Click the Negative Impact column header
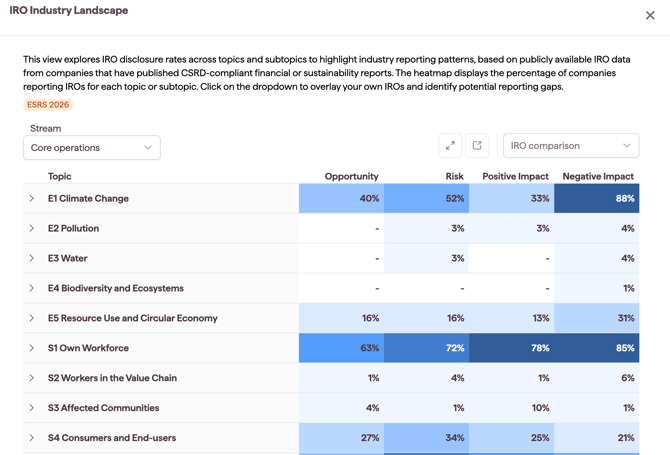Screen dimensions: 670x455 pos(598,176)
